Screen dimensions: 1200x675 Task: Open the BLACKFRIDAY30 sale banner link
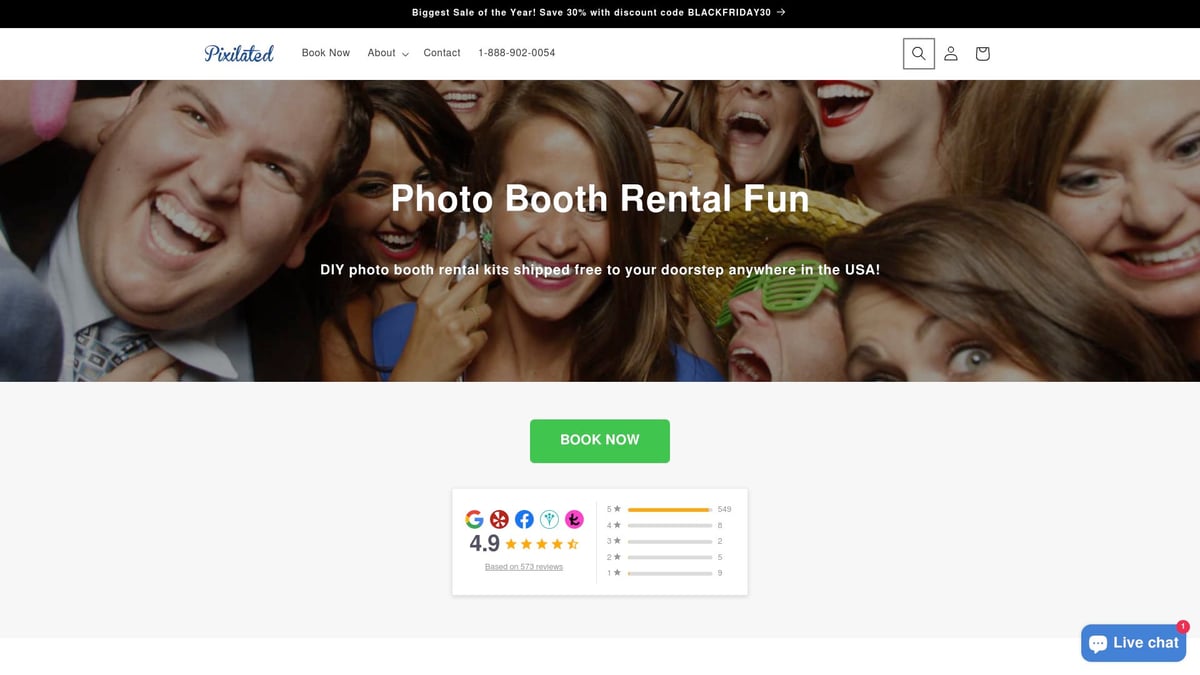(x=597, y=12)
